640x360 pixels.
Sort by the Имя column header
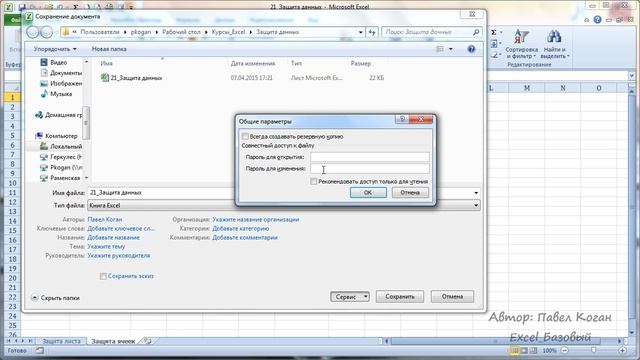(x=106, y=63)
